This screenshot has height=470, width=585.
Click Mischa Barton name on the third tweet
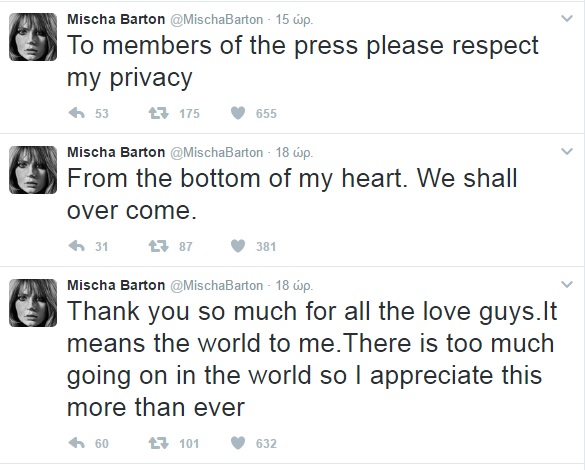tap(116, 285)
